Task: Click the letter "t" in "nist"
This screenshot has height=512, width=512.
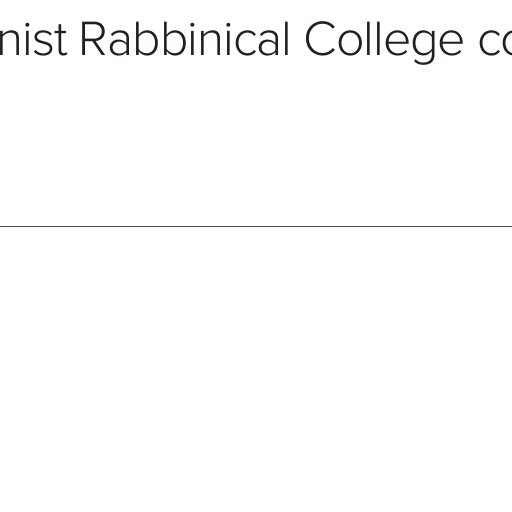Action: 61,41
